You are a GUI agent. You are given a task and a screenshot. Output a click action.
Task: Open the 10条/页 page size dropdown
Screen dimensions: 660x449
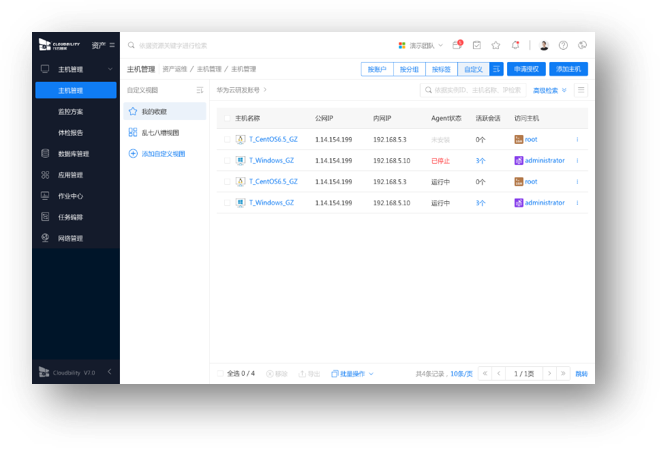click(x=461, y=374)
